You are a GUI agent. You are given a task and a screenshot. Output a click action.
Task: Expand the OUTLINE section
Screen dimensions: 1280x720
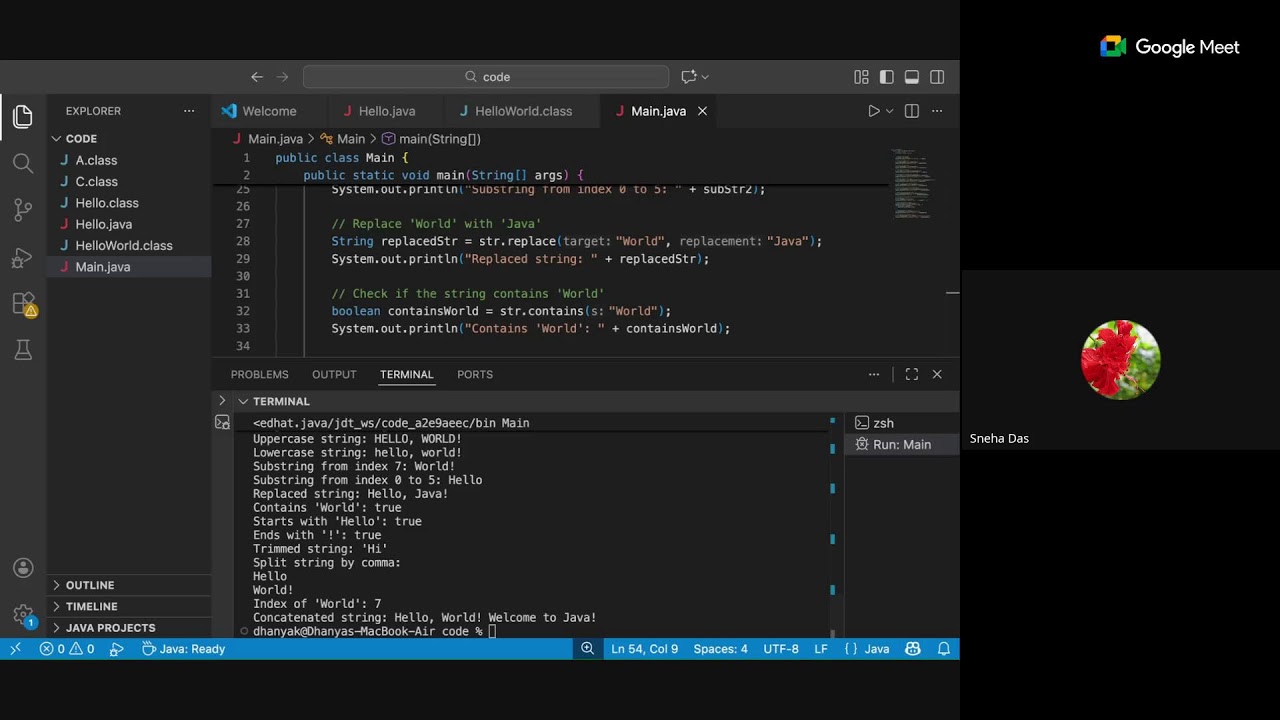(x=90, y=585)
